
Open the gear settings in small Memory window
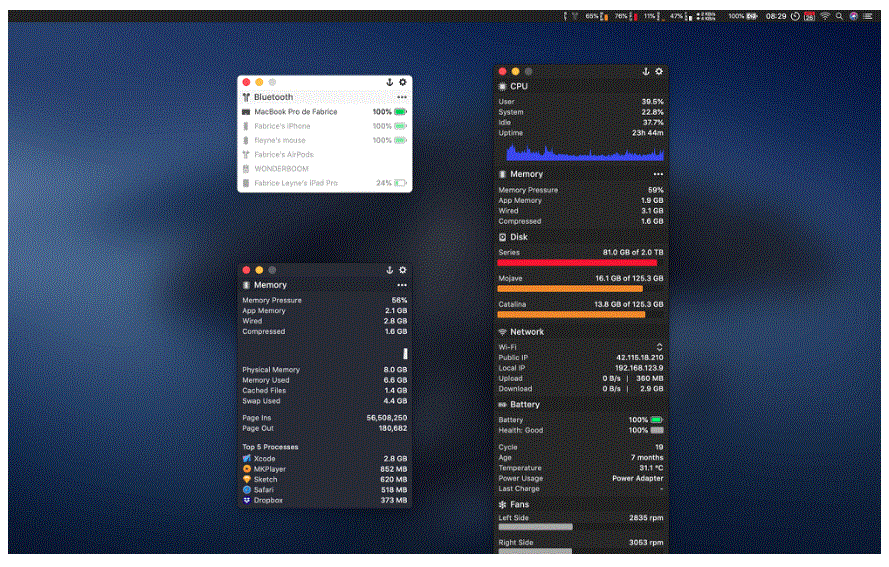click(403, 270)
